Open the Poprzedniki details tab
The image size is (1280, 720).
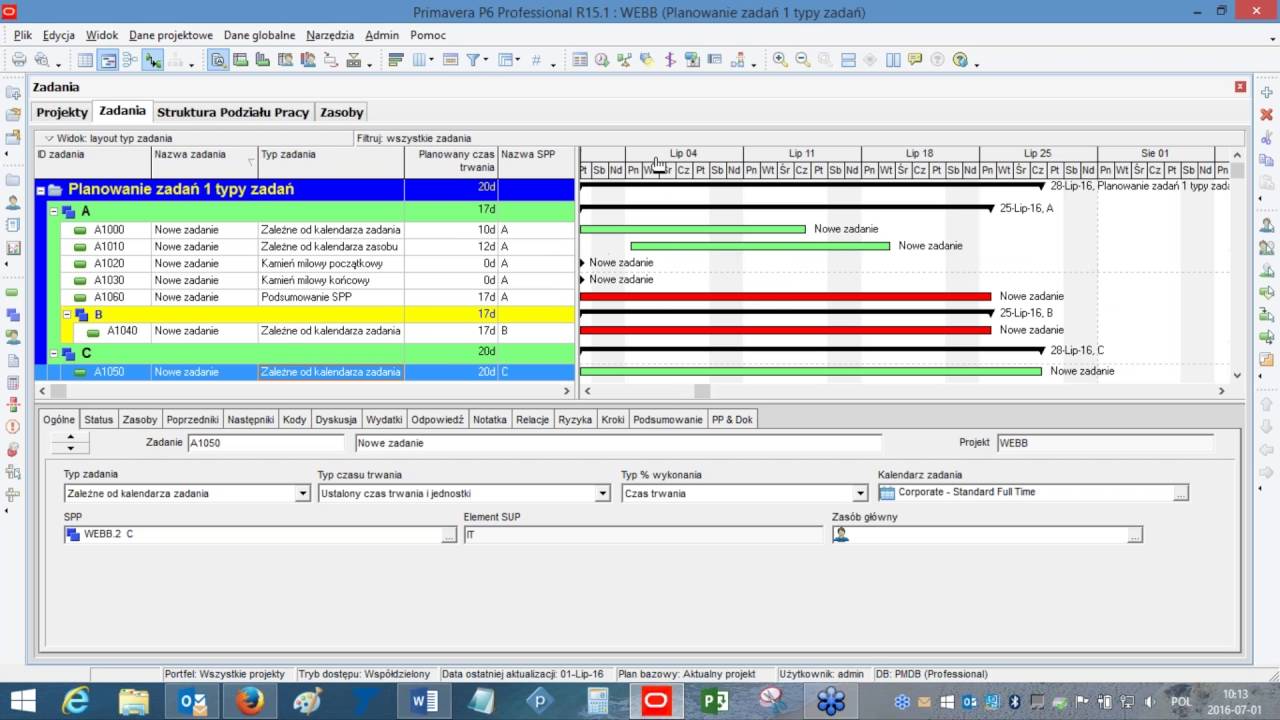click(x=192, y=419)
